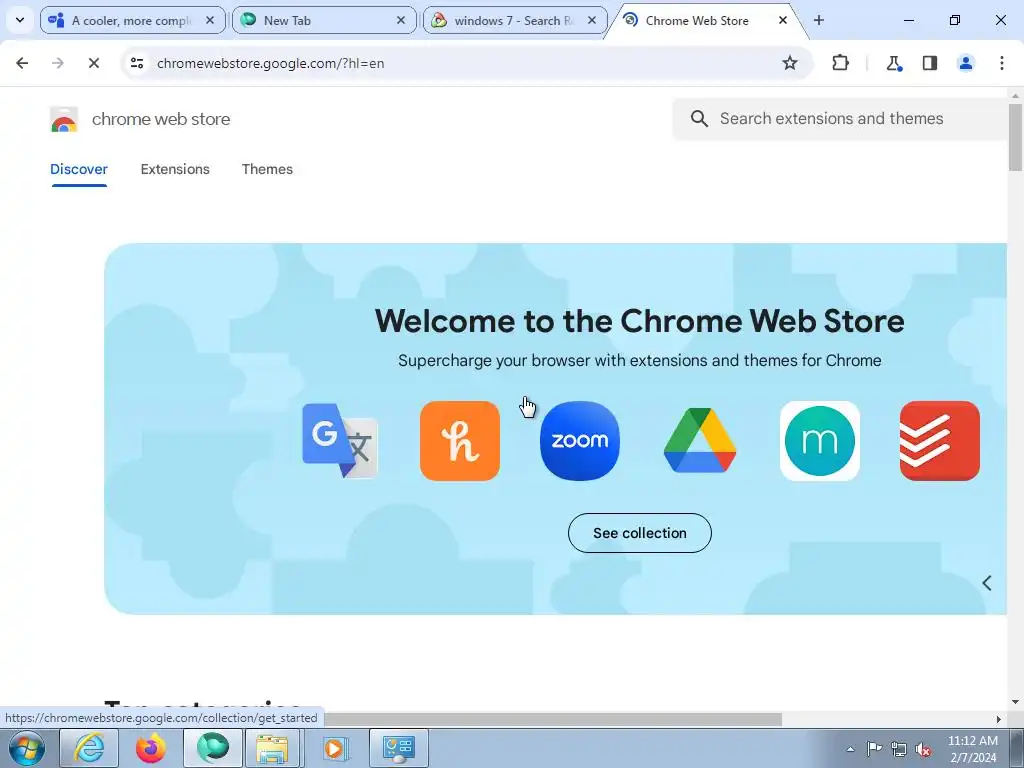Show hidden system tray icons arrow

[x=850, y=749]
